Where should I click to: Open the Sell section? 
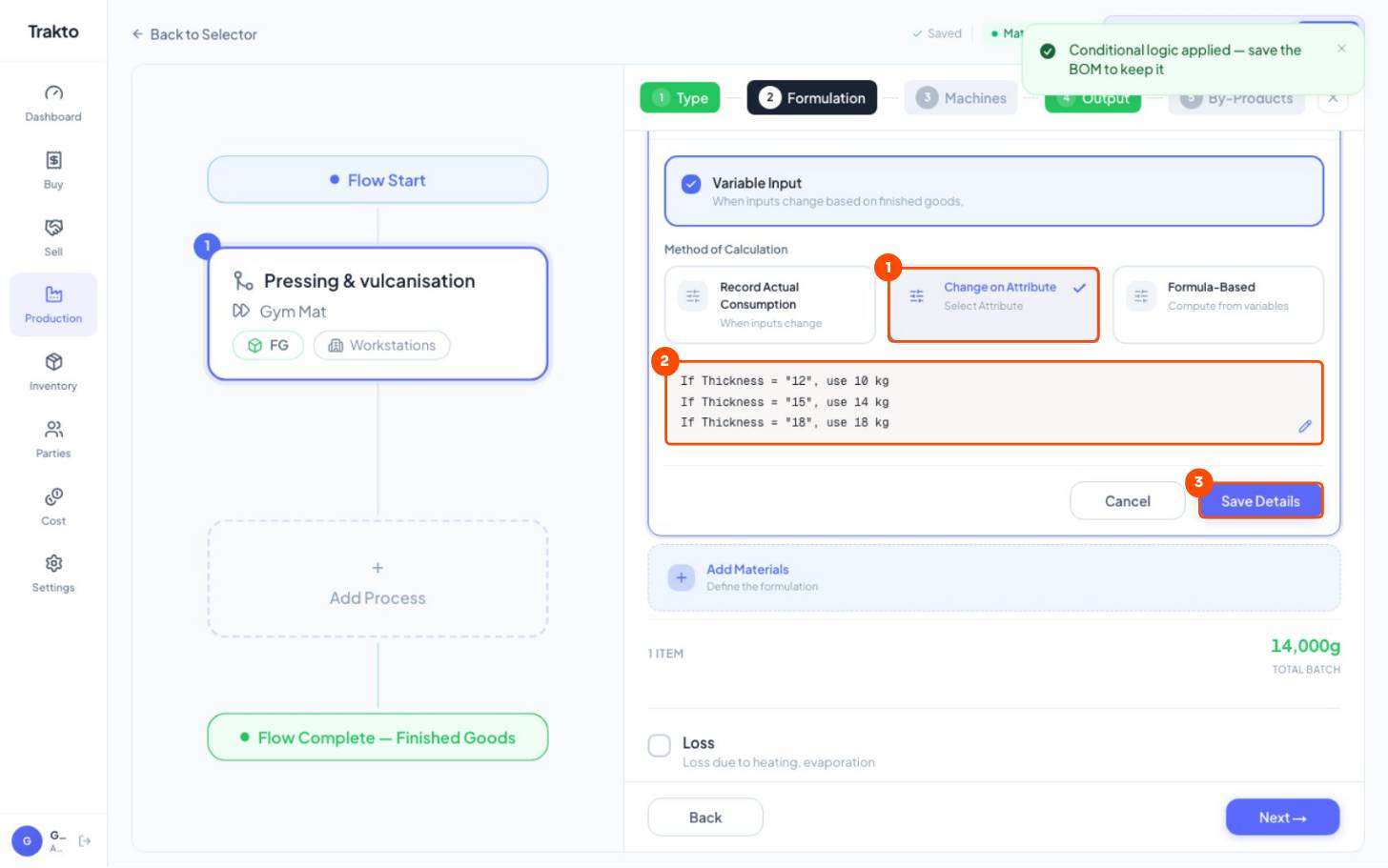53,238
